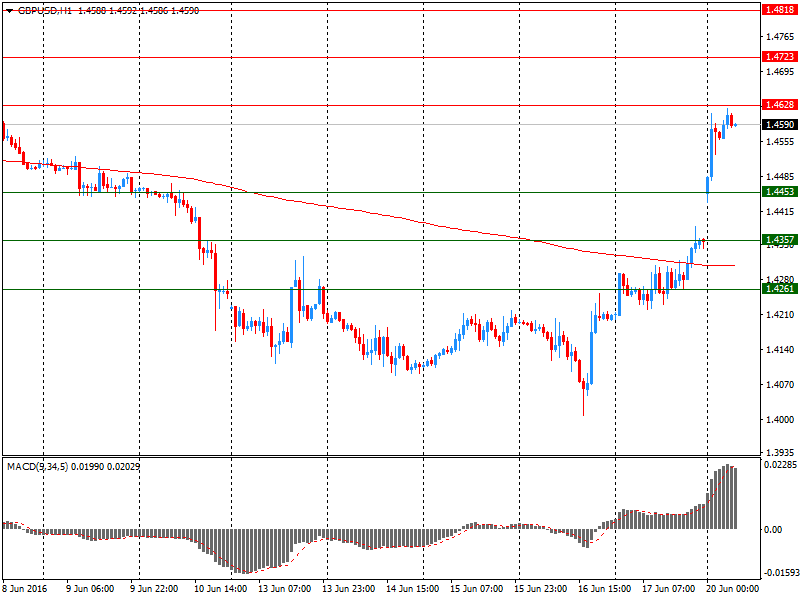Image resolution: width=800 pixels, height=600 pixels.
Task: Click the 1.4000 price axis value
Action: coord(780,420)
